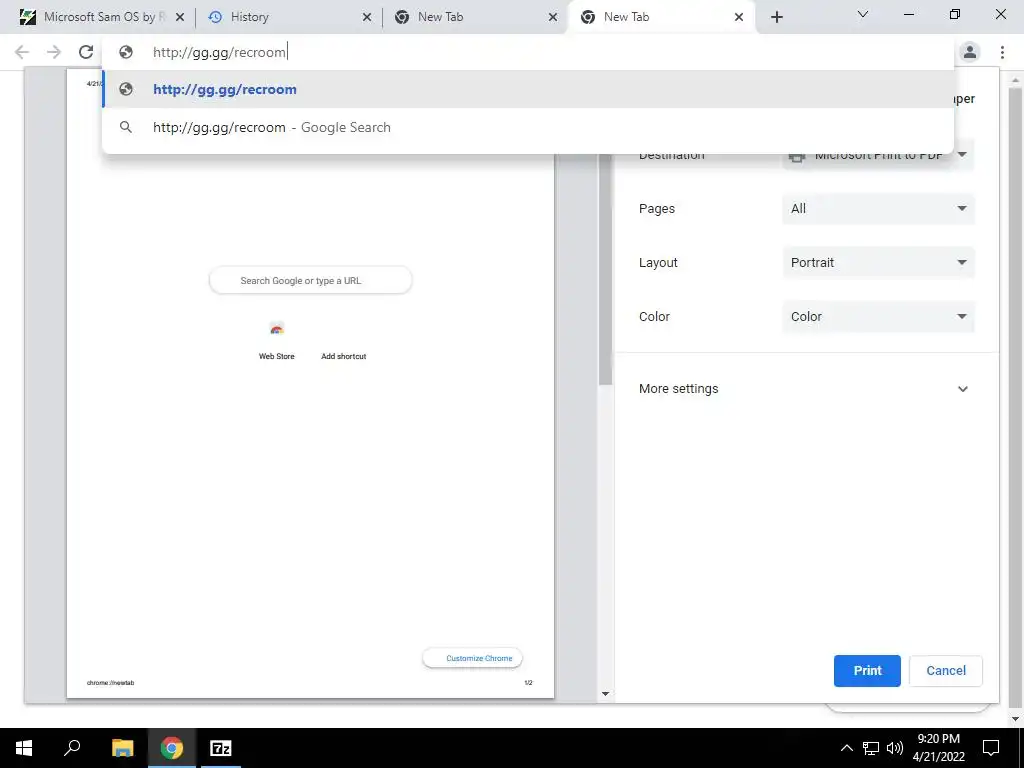Open taskbar search magnifier
This screenshot has height=768, width=1024.
tap(72, 748)
